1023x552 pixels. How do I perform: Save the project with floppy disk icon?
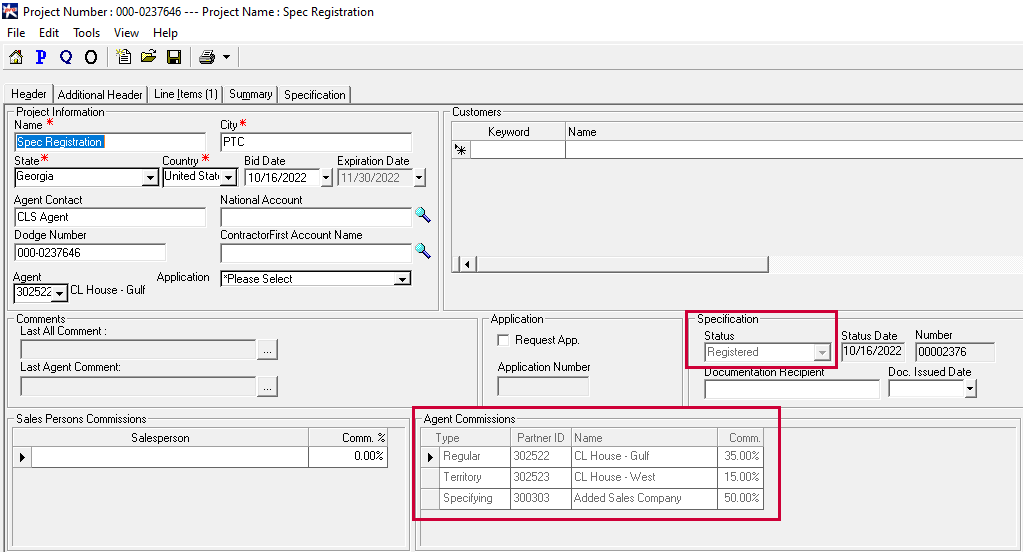(174, 57)
